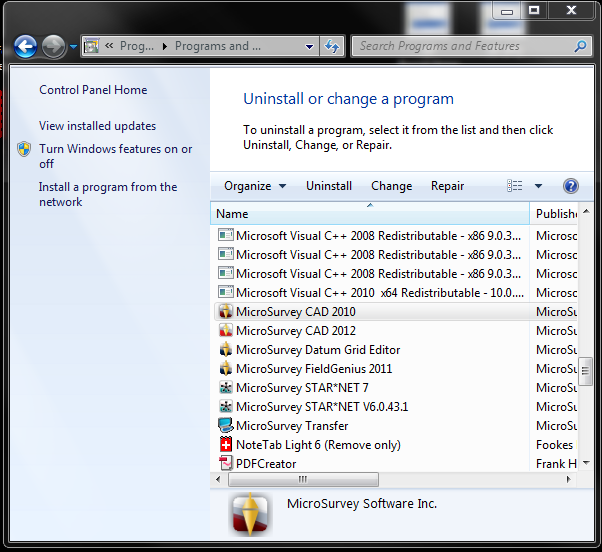
Task: Click the Refresh button beside address bar
Action: point(332,46)
